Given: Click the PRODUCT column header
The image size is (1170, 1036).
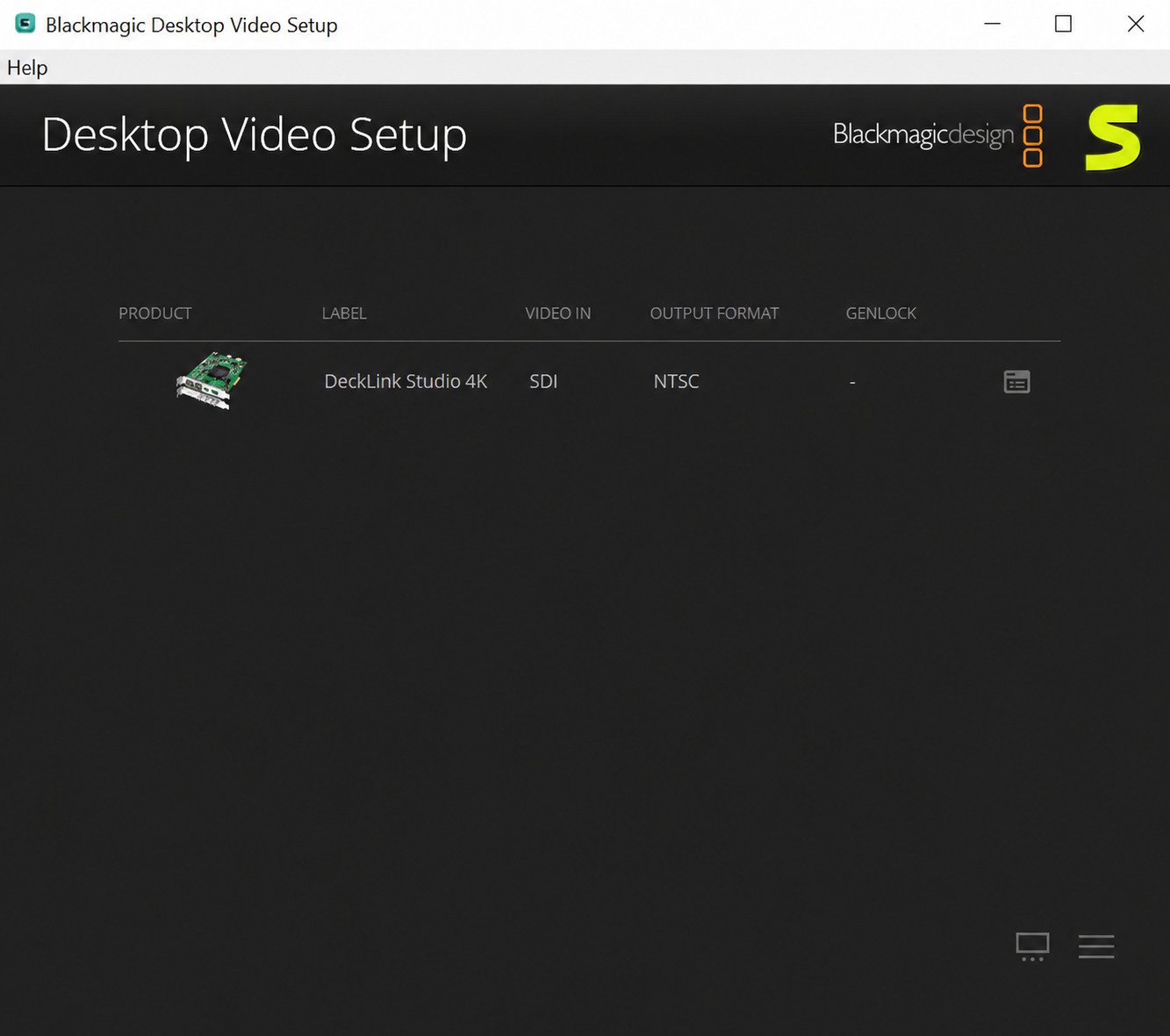Looking at the screenshot, I should pos(155,313).
